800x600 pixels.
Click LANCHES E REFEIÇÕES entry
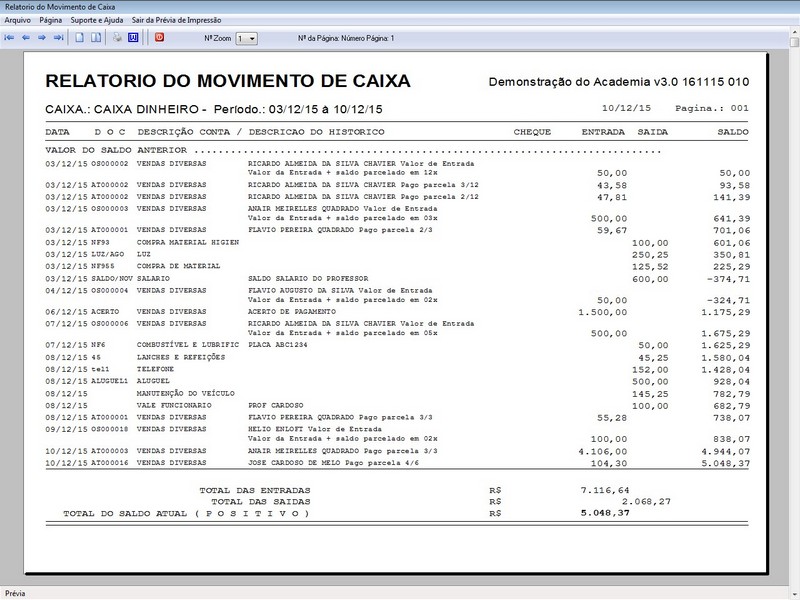click(x=181, y=357)
